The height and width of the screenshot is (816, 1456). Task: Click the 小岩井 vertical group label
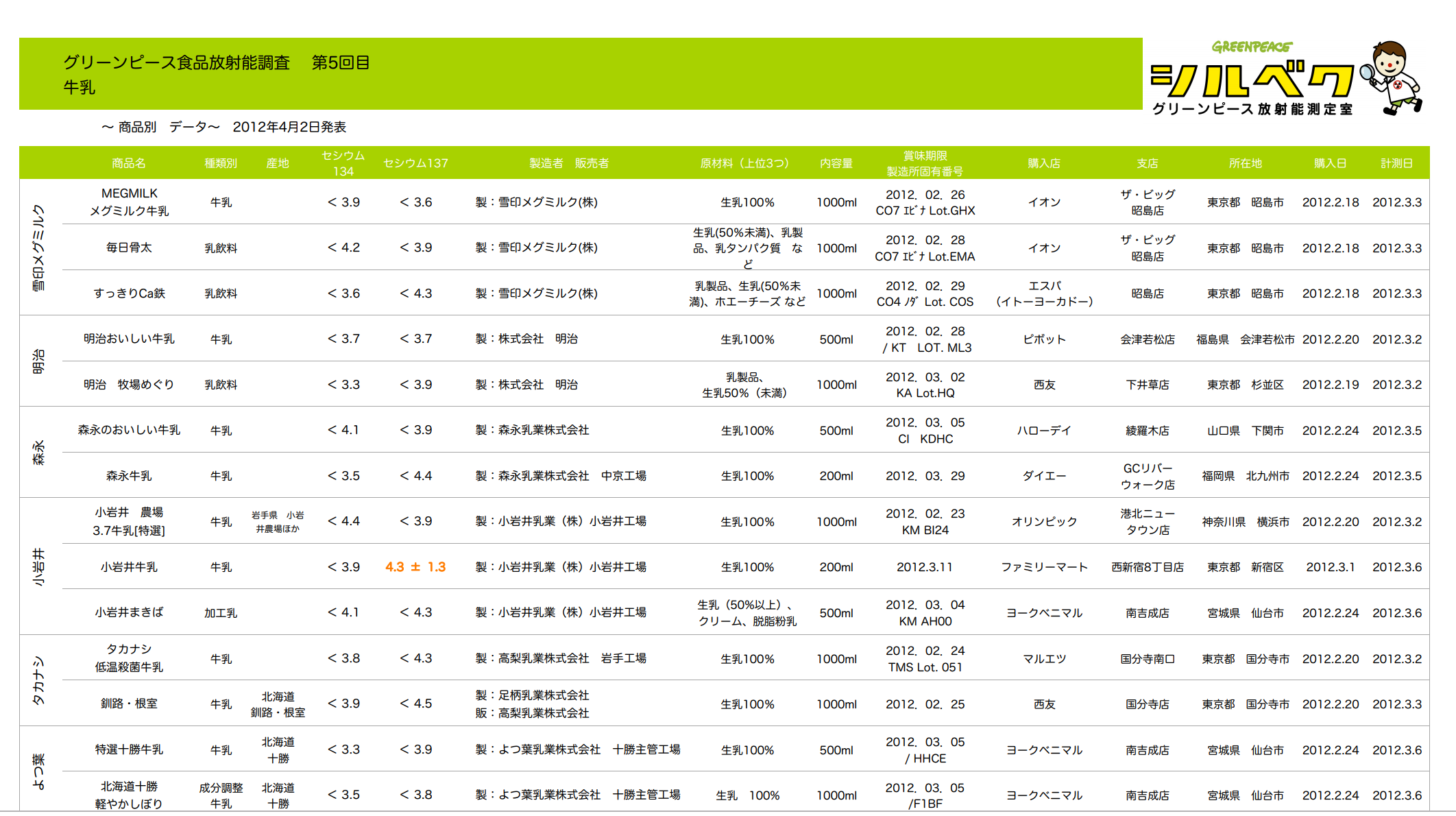(39, 567)
